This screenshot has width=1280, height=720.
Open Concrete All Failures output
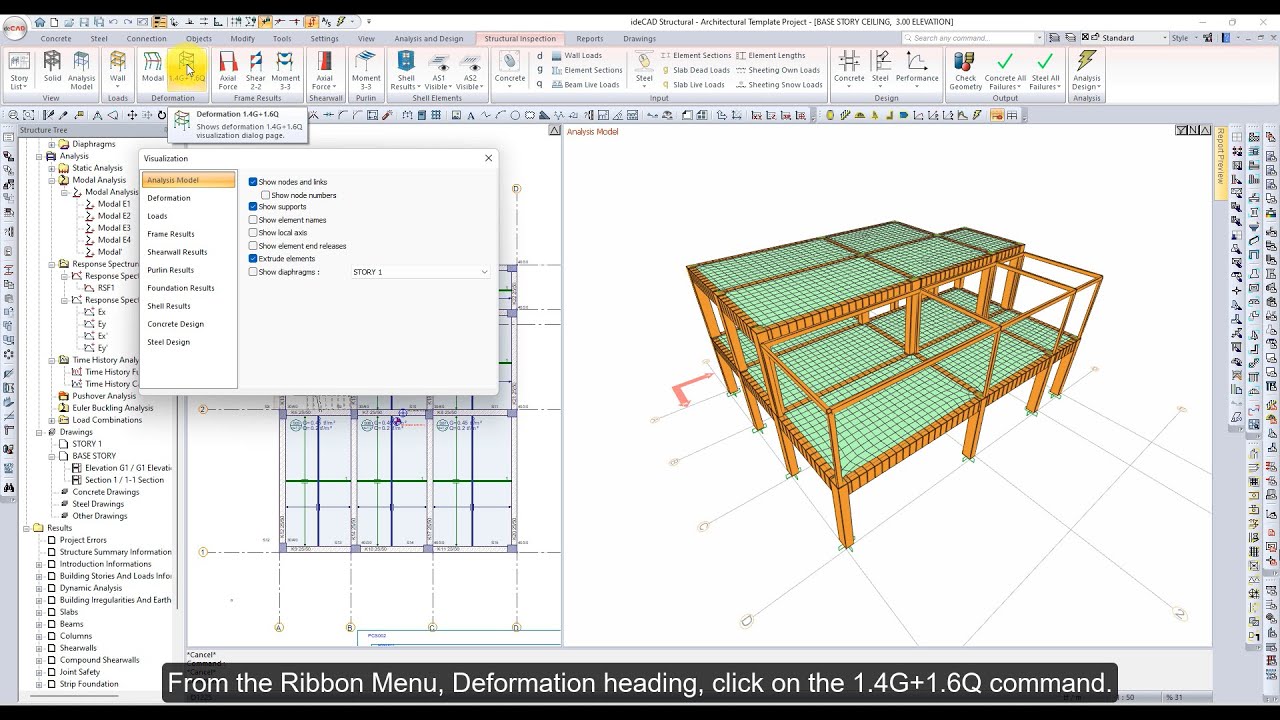point(1005,70)
